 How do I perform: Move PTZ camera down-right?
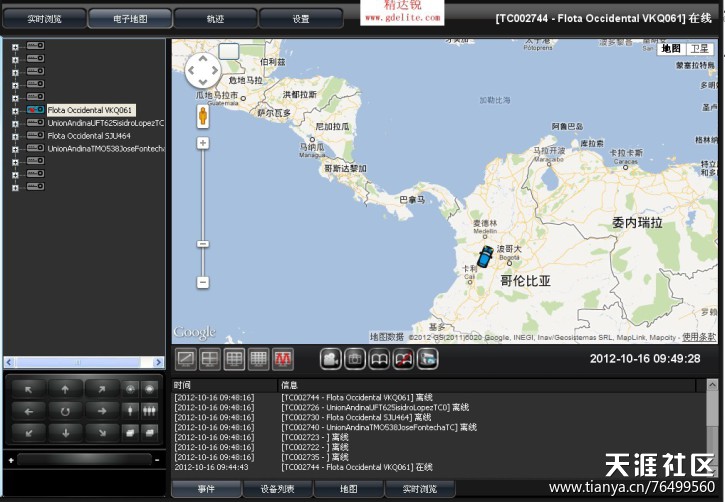102,433
